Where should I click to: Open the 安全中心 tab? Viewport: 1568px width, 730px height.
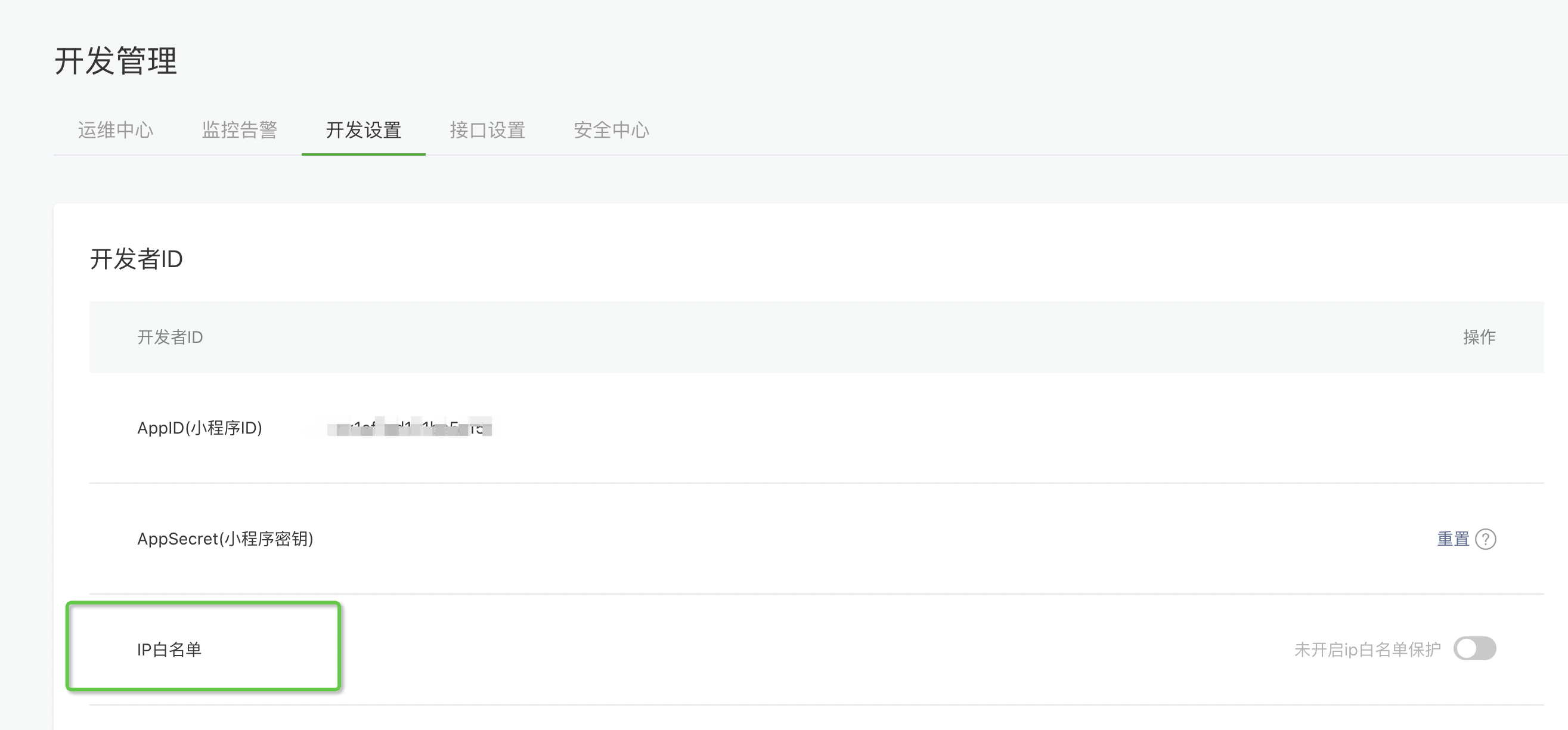point(611,129)
